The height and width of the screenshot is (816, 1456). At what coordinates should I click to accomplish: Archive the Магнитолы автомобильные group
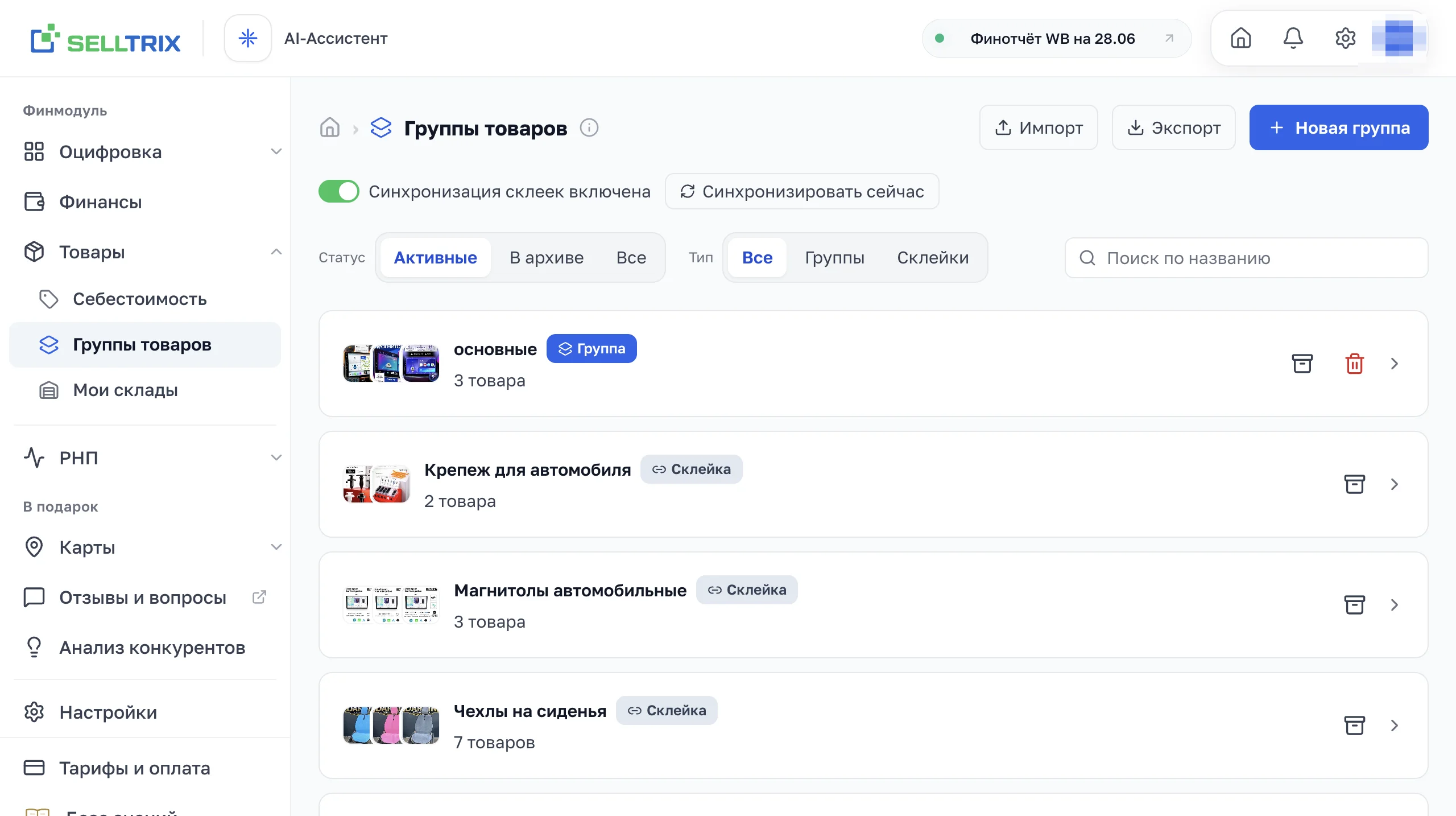(1354, 604)
